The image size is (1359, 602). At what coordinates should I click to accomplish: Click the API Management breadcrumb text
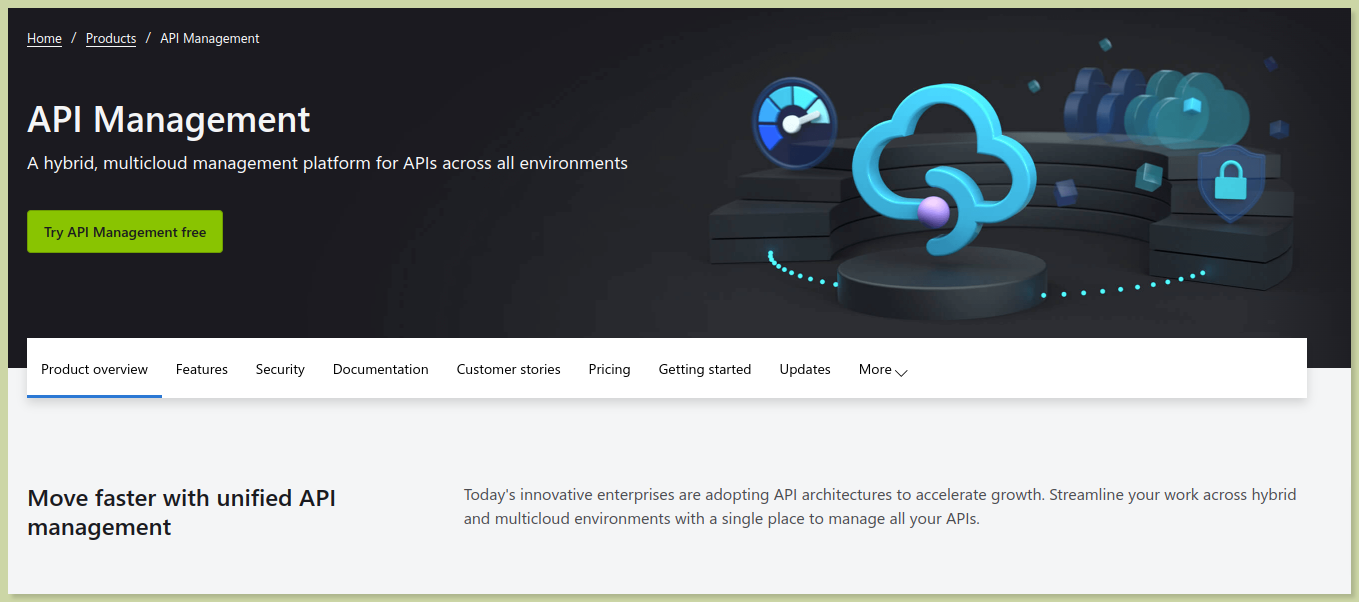click(x=210, y=39)
